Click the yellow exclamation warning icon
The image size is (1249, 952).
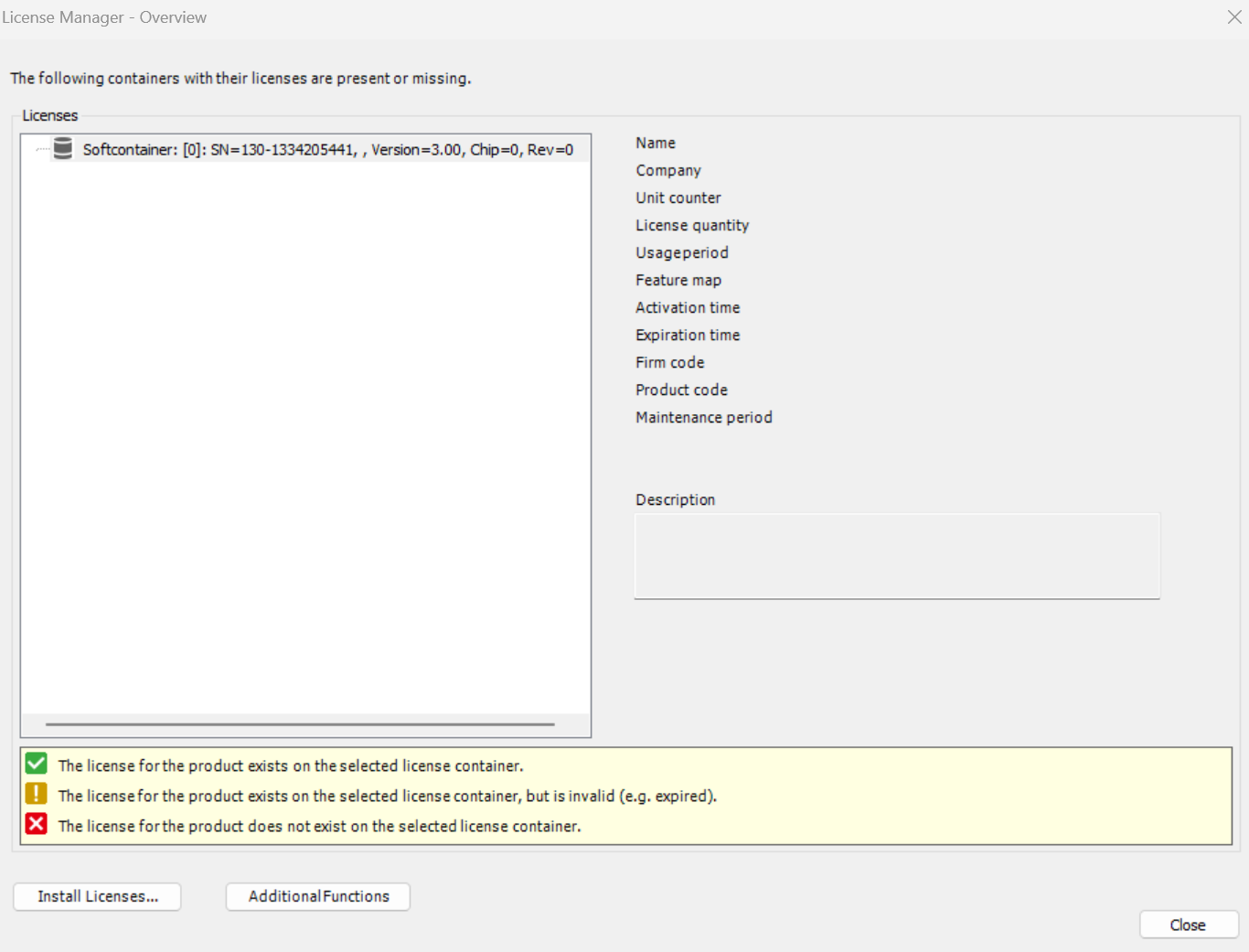[37, 794]
